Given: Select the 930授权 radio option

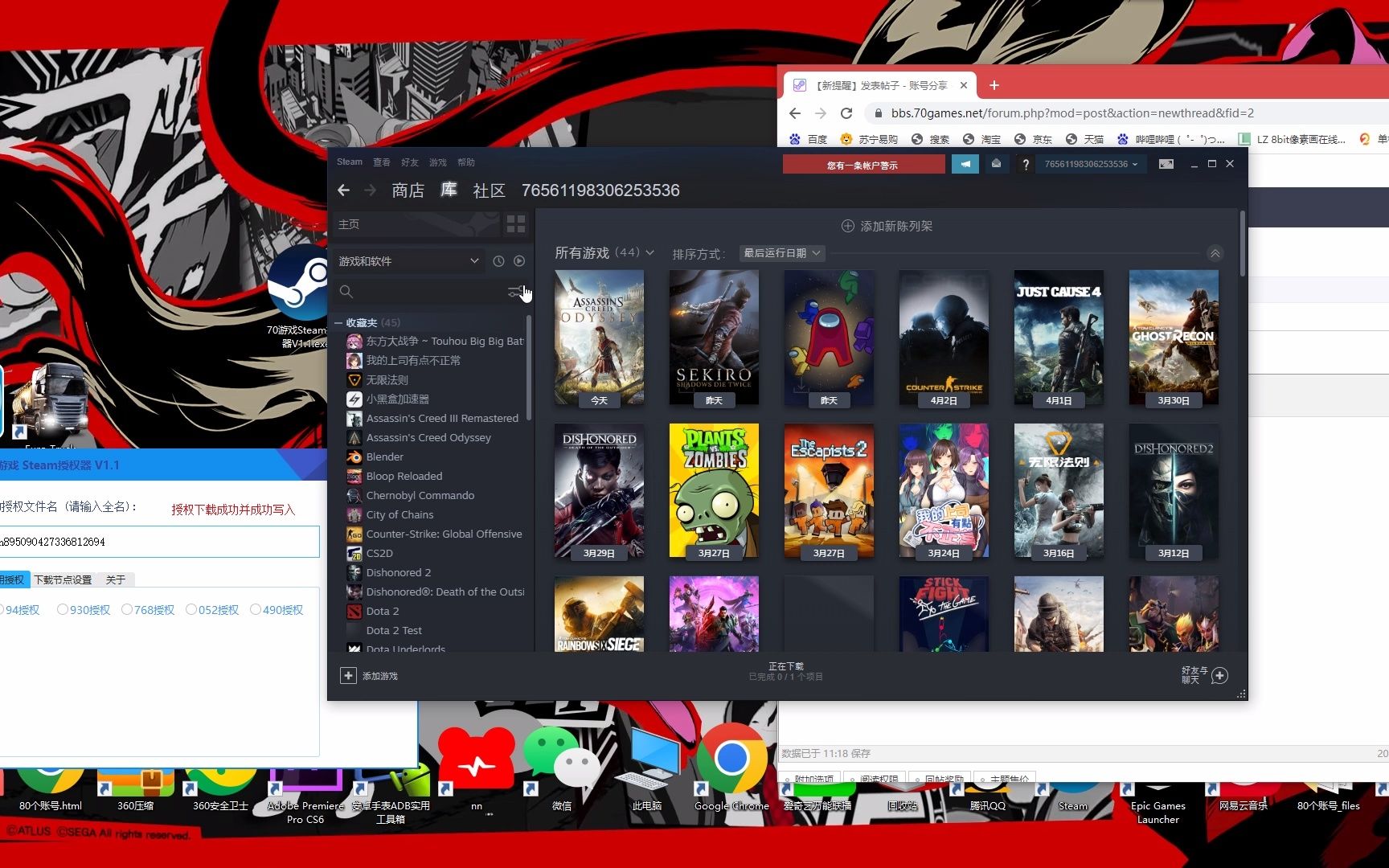Looking at the screenshot, I should (84, 610).
